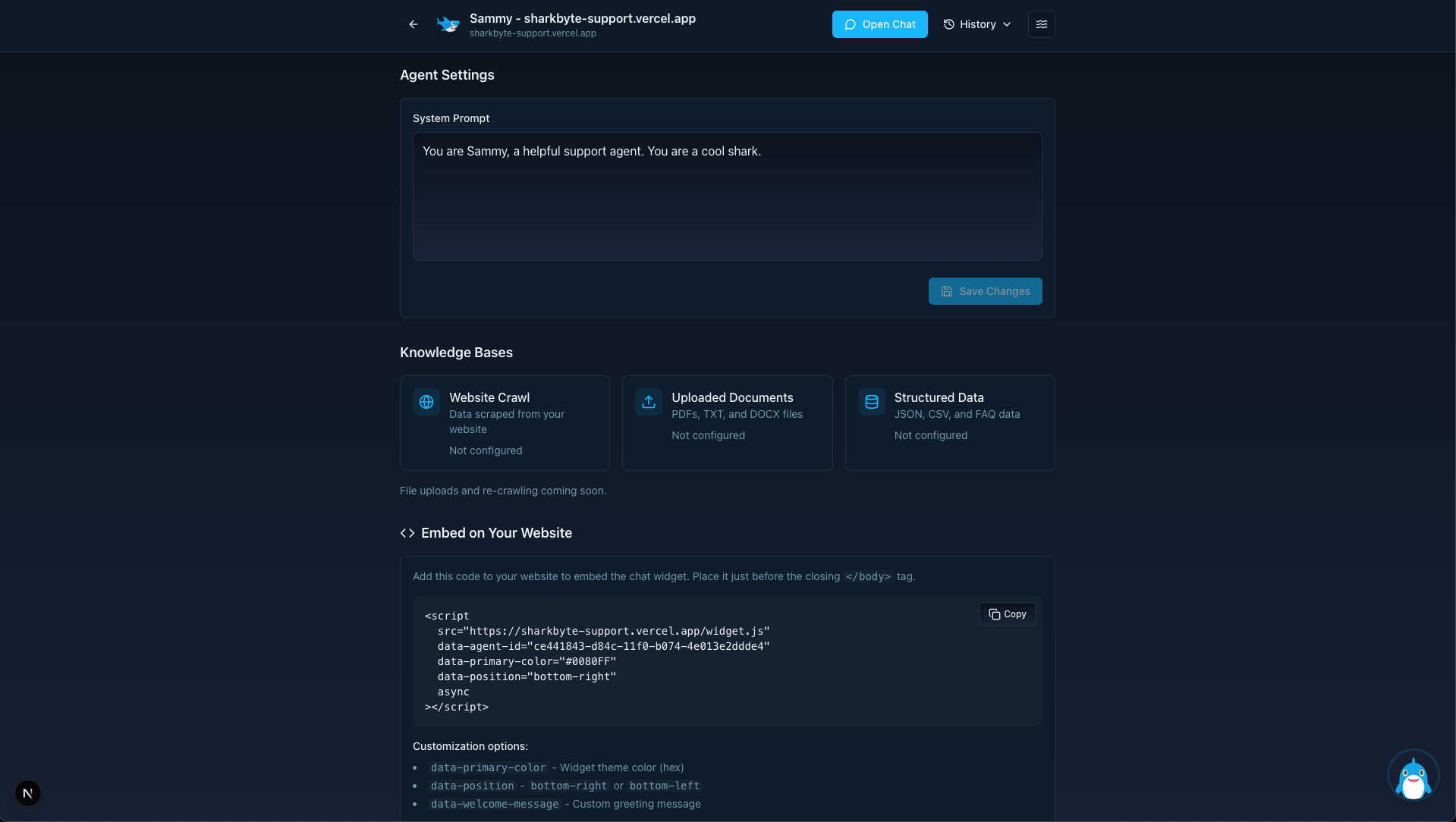The width and height of the screenshot is (1456, 822).
Task: Select the Structured Data card title
Action: 939,397
